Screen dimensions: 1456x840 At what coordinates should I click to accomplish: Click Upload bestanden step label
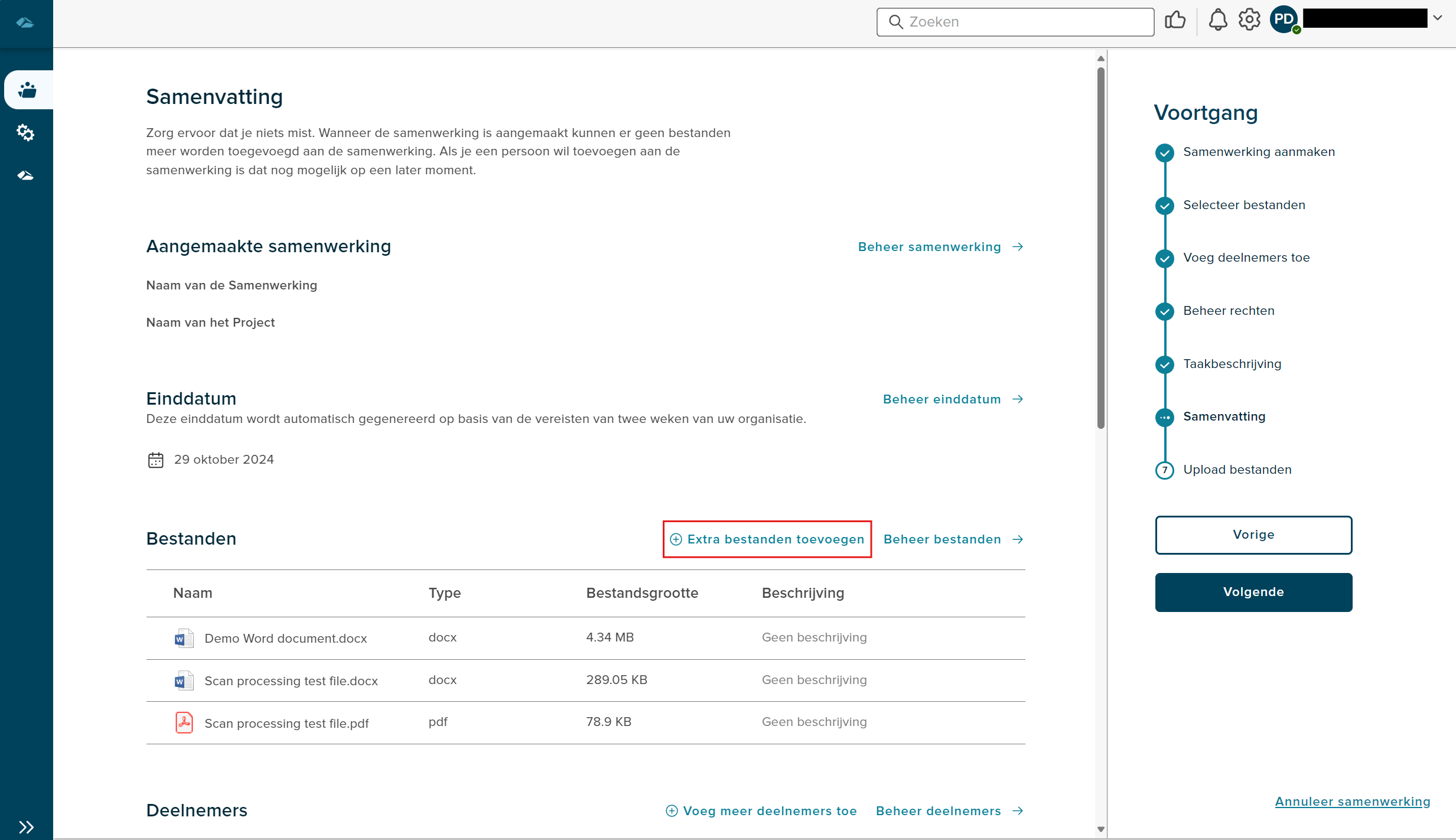[x=1237, y=470]
